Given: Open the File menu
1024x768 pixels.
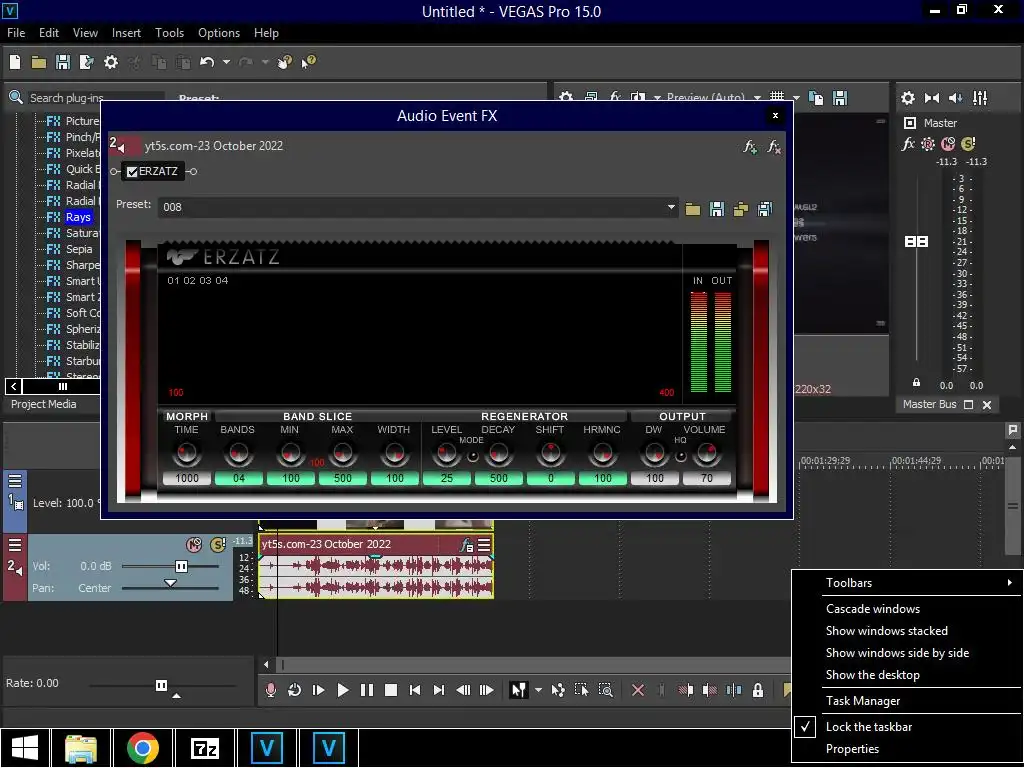Looking at the screenshot, I should [16, 33].
